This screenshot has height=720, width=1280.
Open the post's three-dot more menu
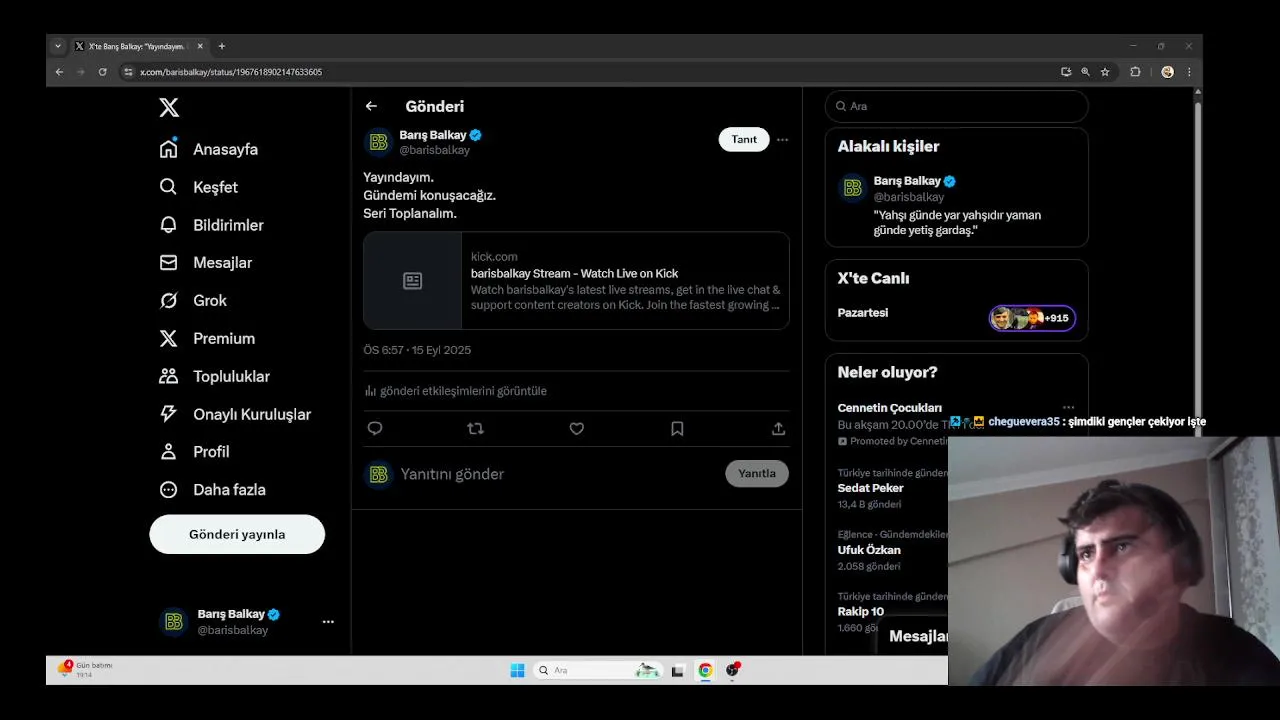tap(782, 140)
